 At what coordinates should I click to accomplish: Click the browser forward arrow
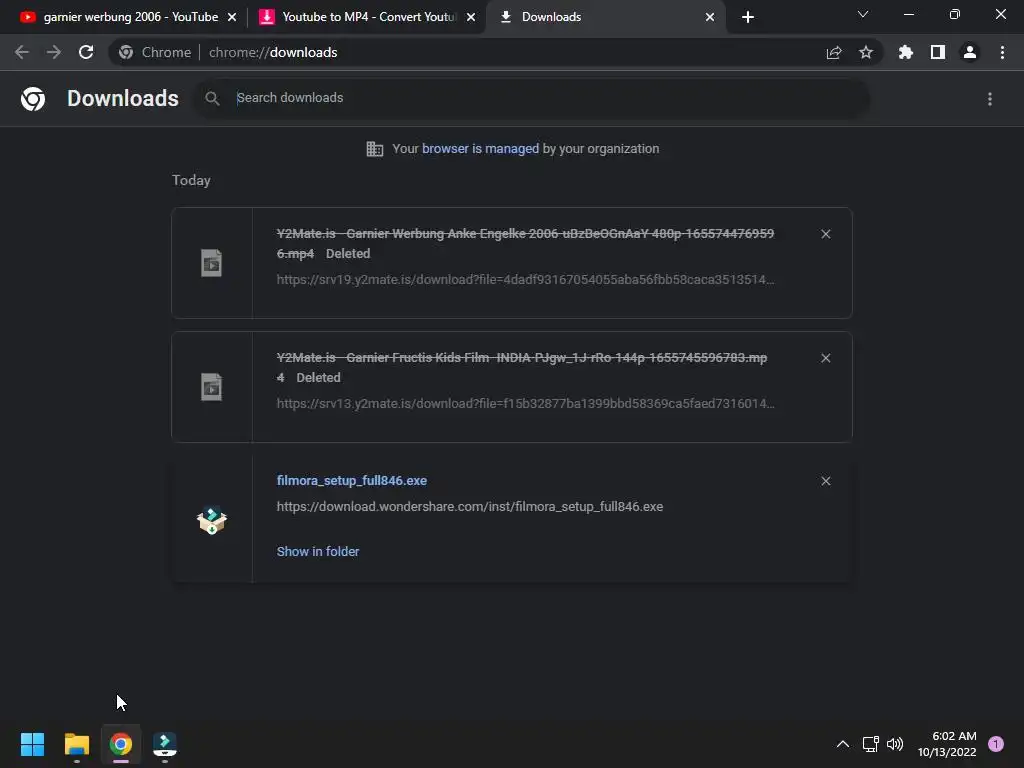coord(54,52)
